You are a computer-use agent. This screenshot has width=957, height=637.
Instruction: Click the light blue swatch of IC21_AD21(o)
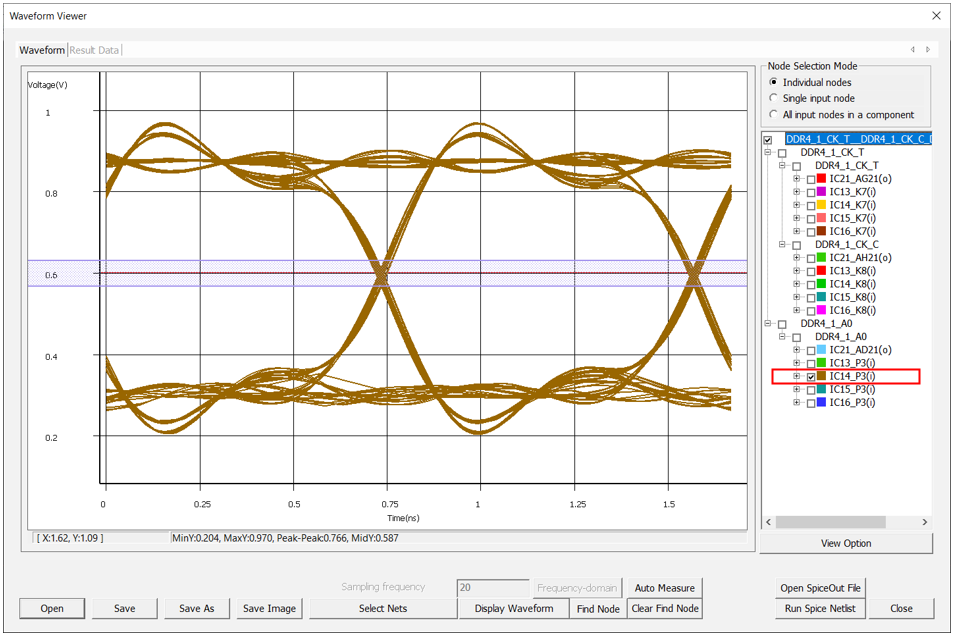point(823,350)
